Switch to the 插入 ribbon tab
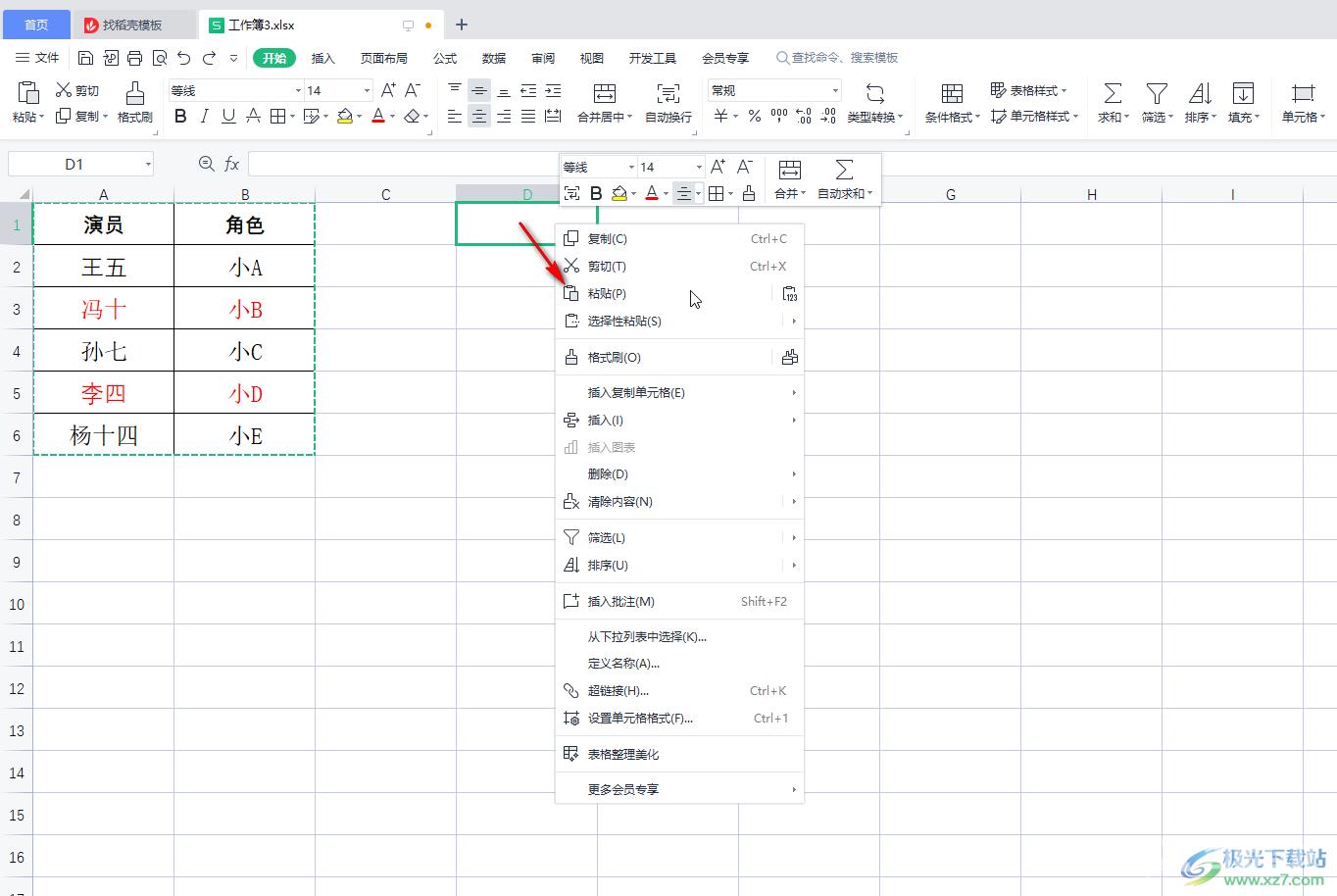This screenshot has width=1337, height=896. (322, 58)
